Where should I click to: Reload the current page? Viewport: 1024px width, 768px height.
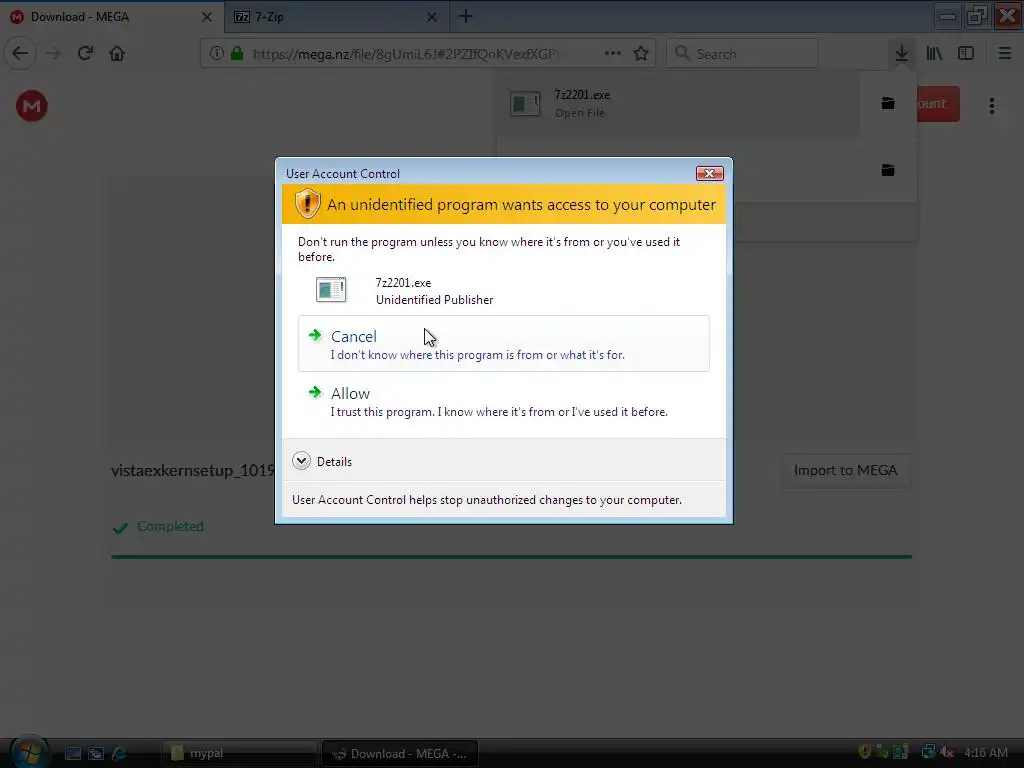[x=85, y=54]
